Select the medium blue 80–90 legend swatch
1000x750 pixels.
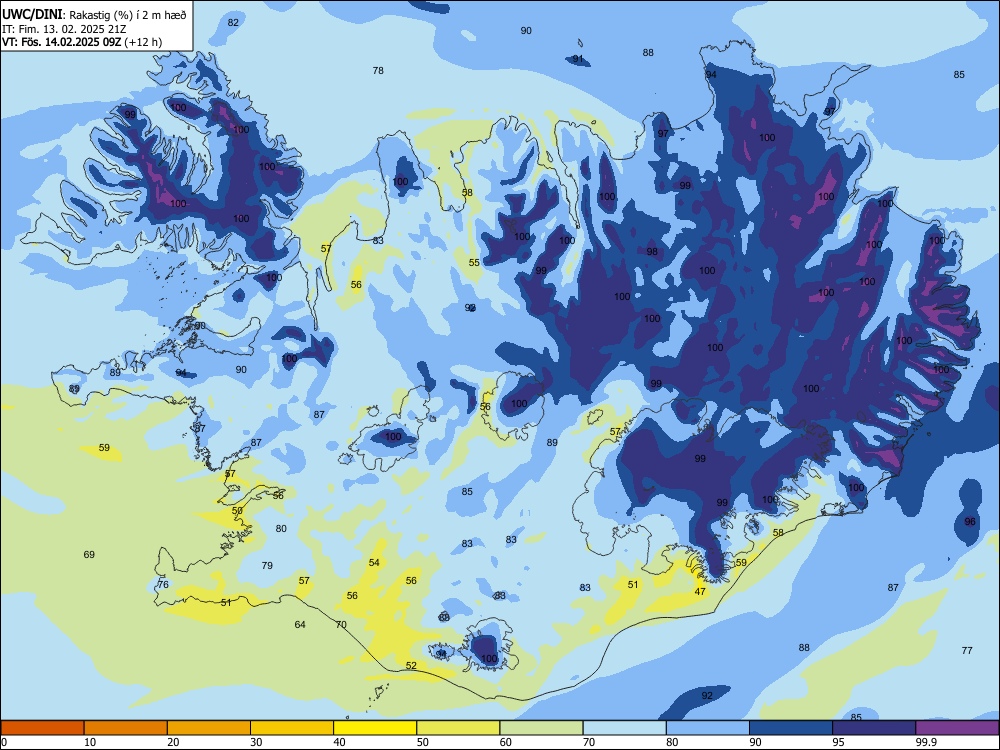708,728
